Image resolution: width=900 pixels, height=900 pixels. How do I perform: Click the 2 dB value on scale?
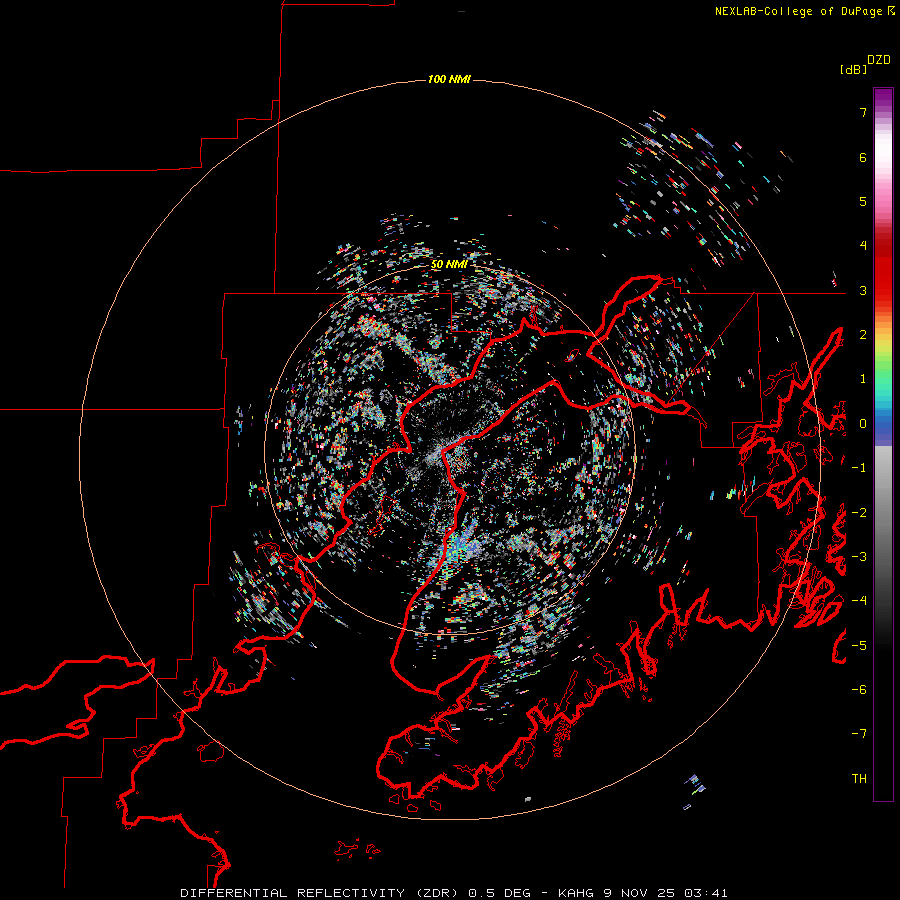pos(863,335)
